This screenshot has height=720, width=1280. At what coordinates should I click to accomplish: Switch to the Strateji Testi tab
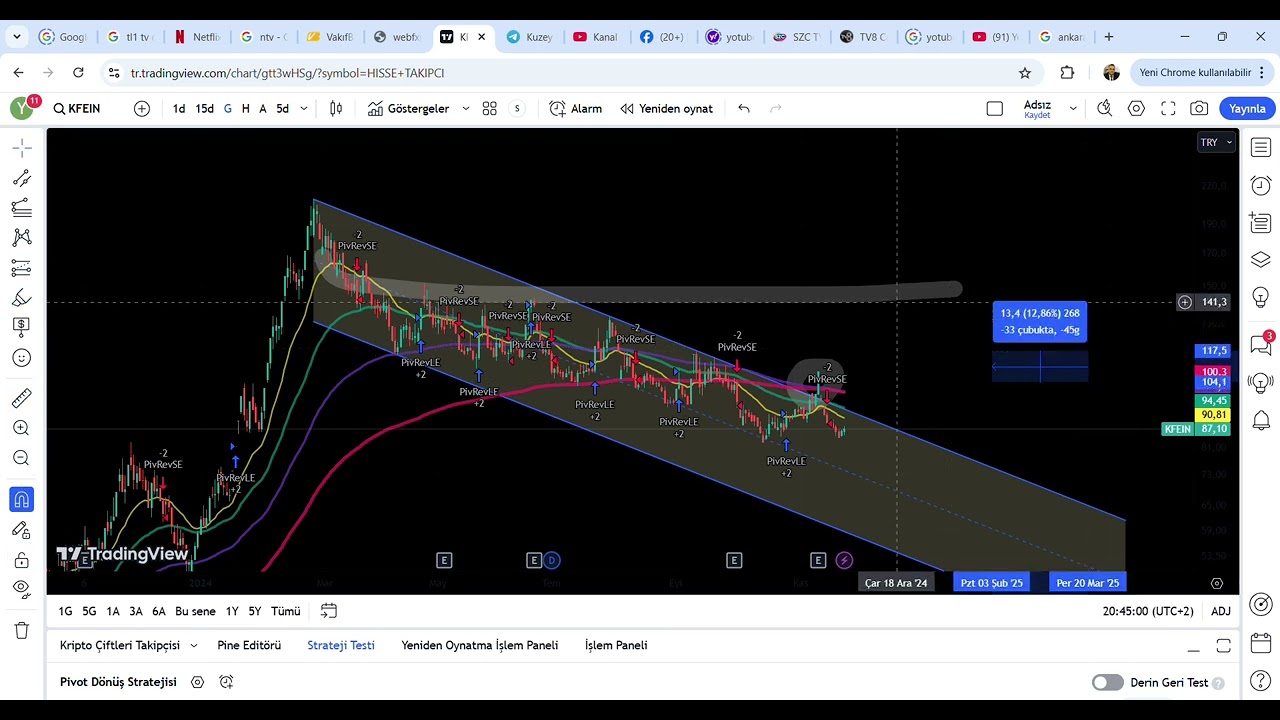341,646
